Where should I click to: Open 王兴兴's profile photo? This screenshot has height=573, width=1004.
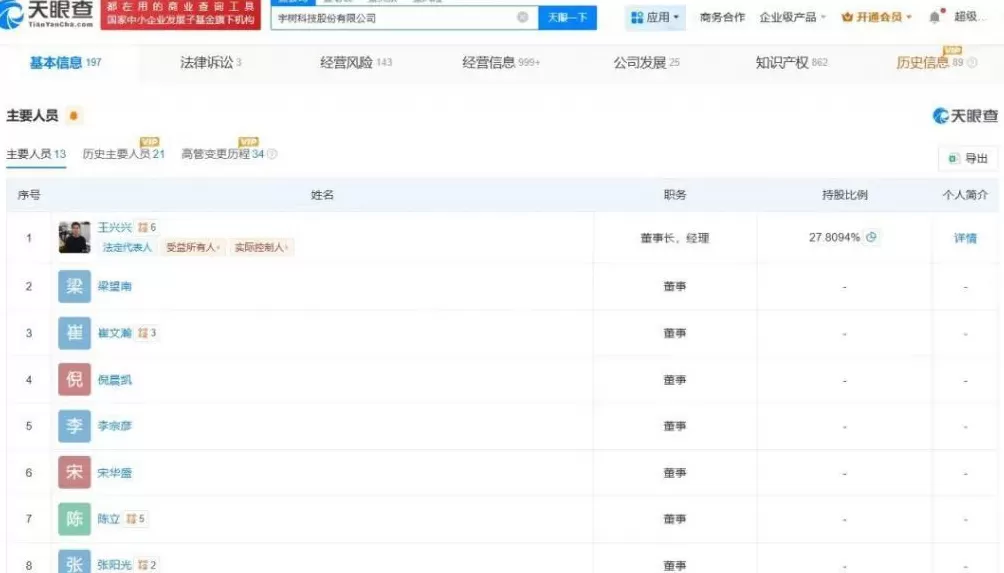click(x=74, y=237)
